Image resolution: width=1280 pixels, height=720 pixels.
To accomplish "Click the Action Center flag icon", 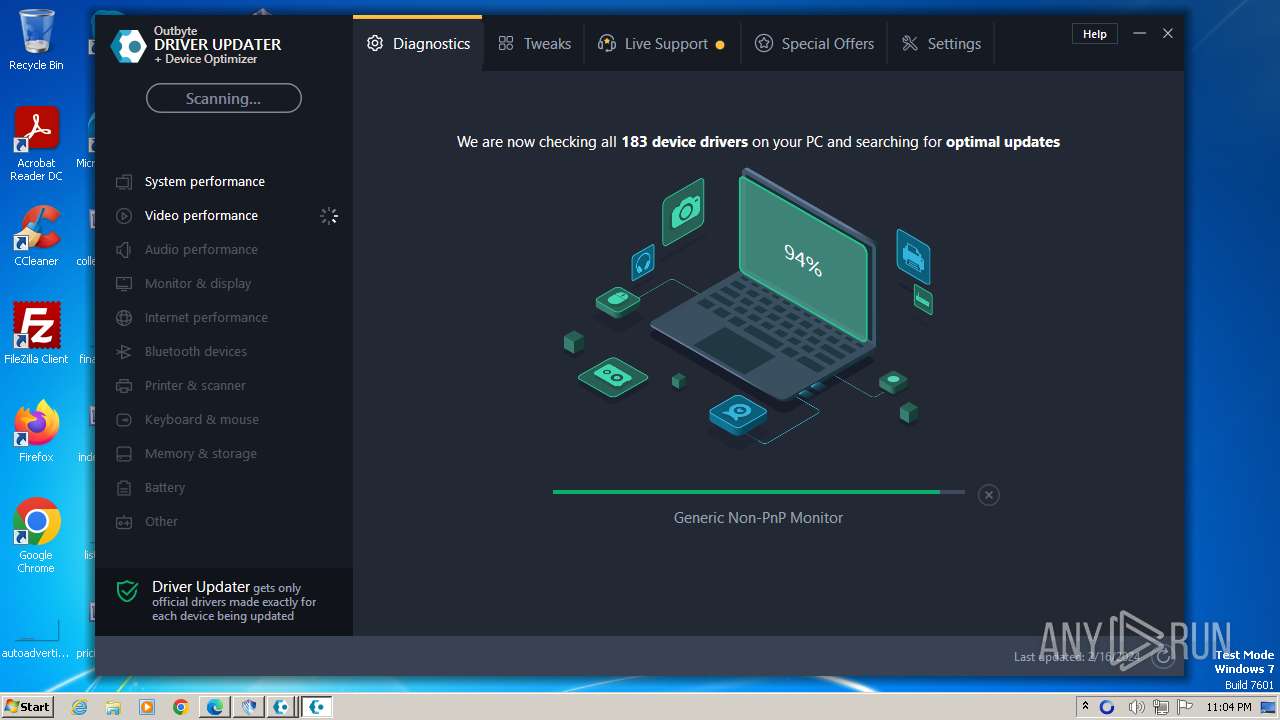I will [x=1185, y=707].
